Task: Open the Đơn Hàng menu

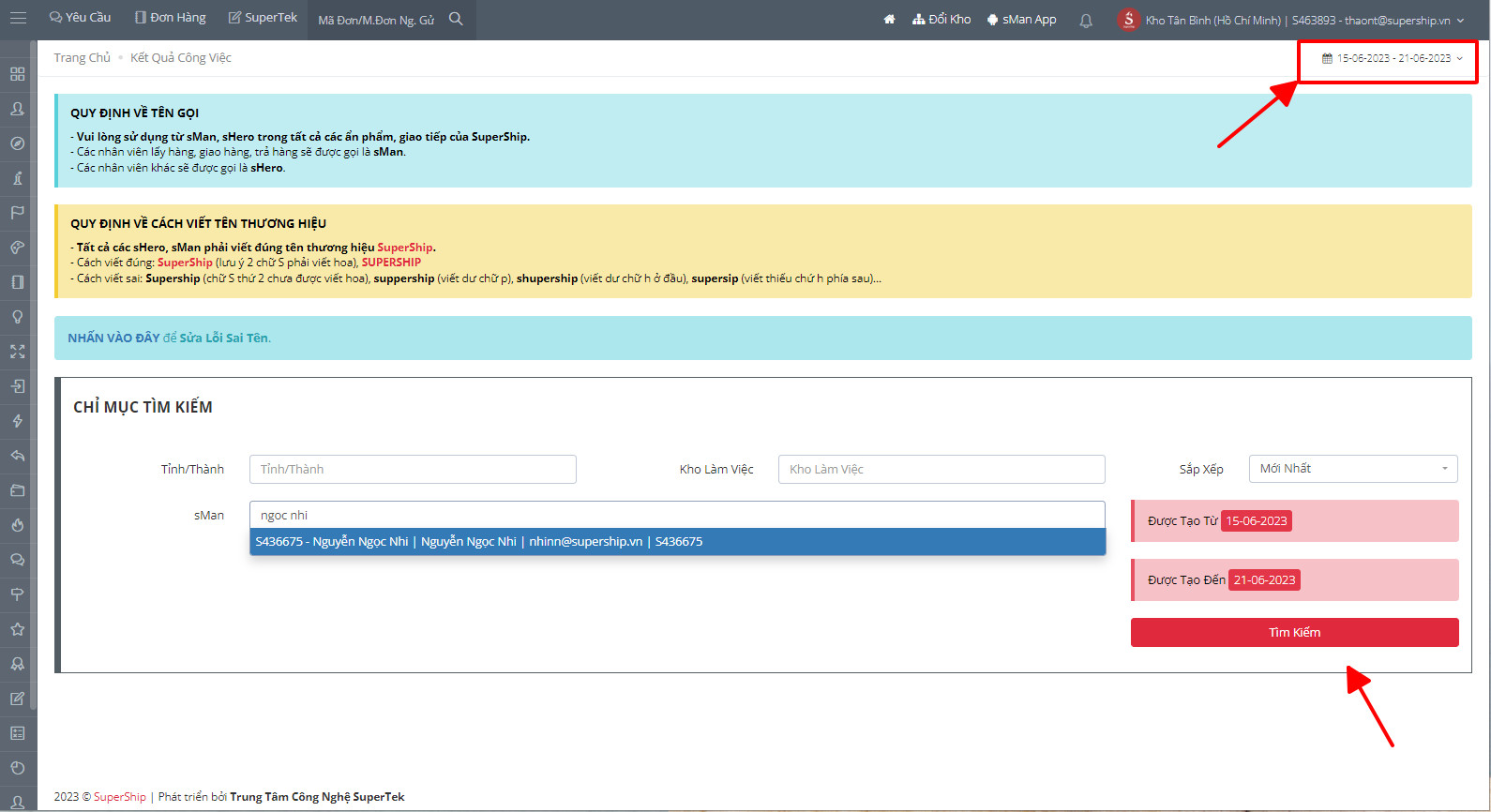Action: (170, 18)
